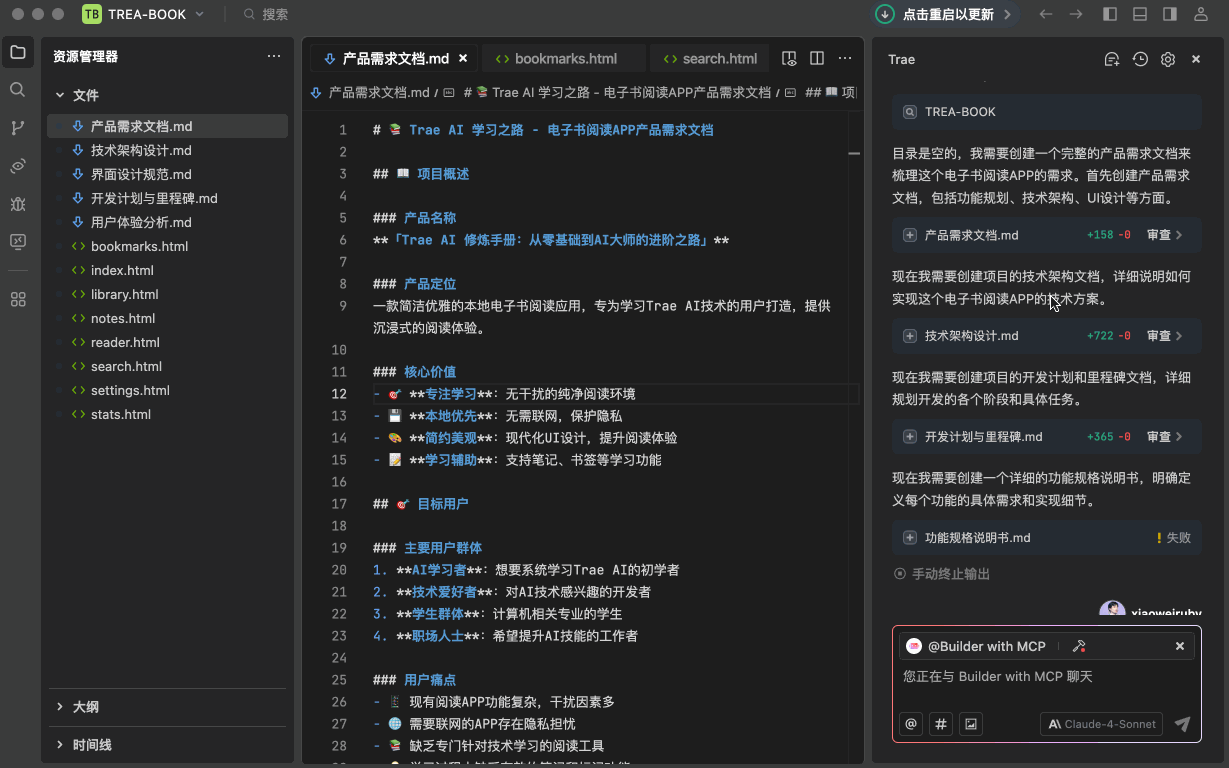Open library.html in the file tree
This screenshot has width=1229, height=768.
pos(167,294)
